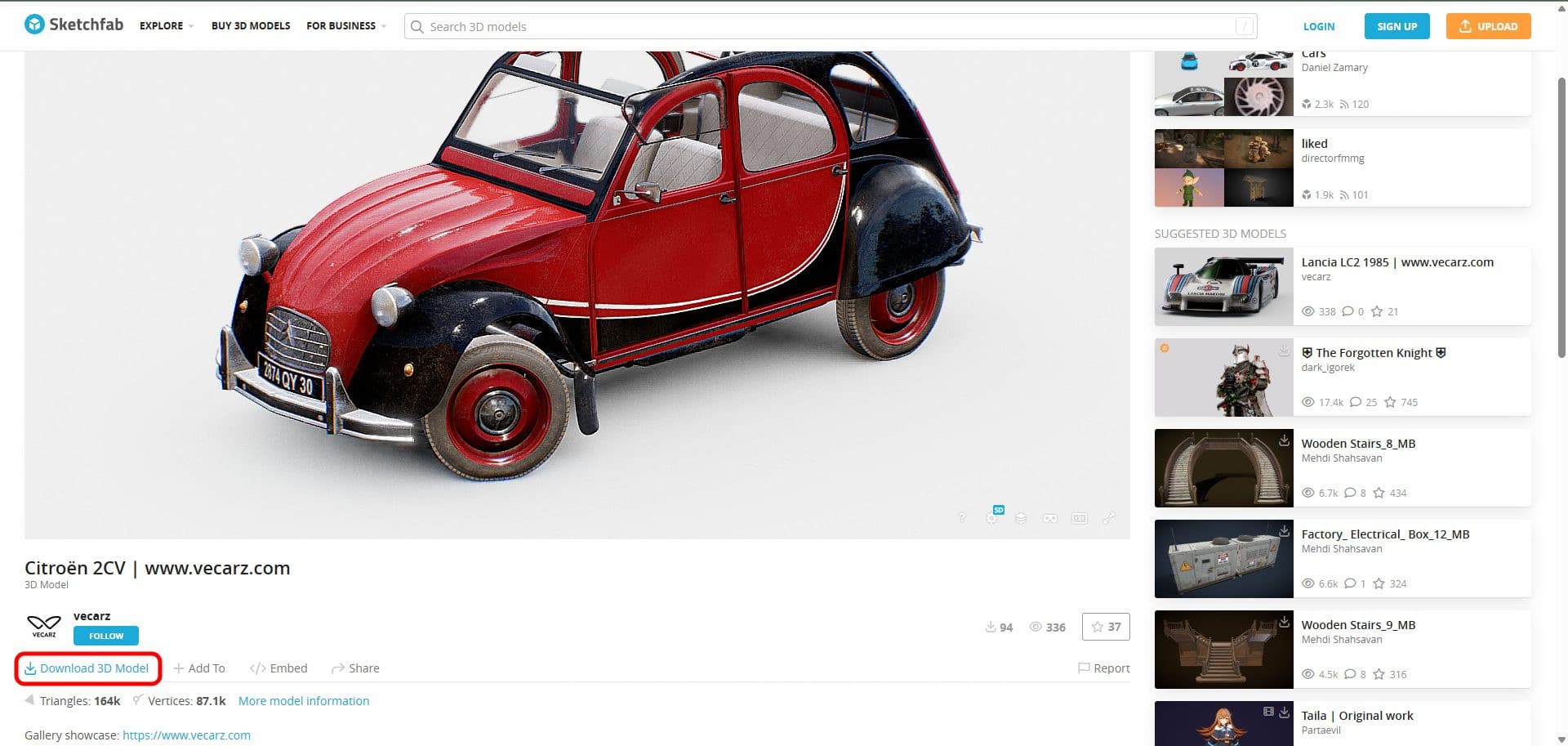Click download icon on Wooden Stairs_9_MB thumbnail
Screen dimensions: 1568x746
tap(1284, 622)
